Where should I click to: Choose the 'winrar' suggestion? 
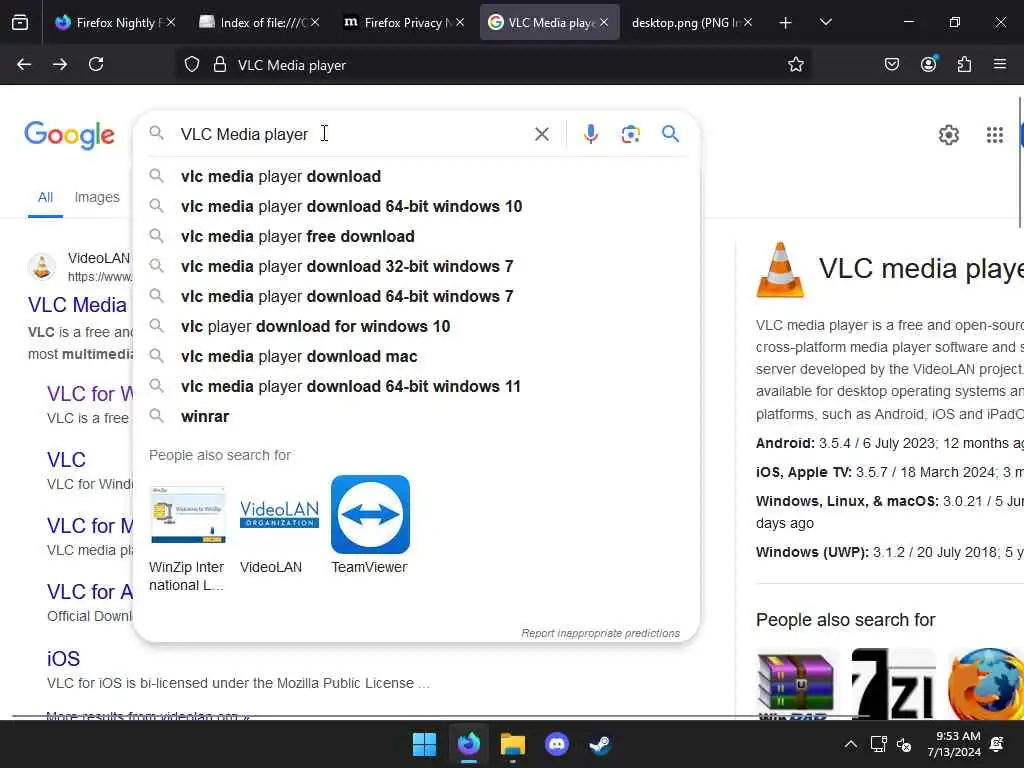tap(416, 417)
